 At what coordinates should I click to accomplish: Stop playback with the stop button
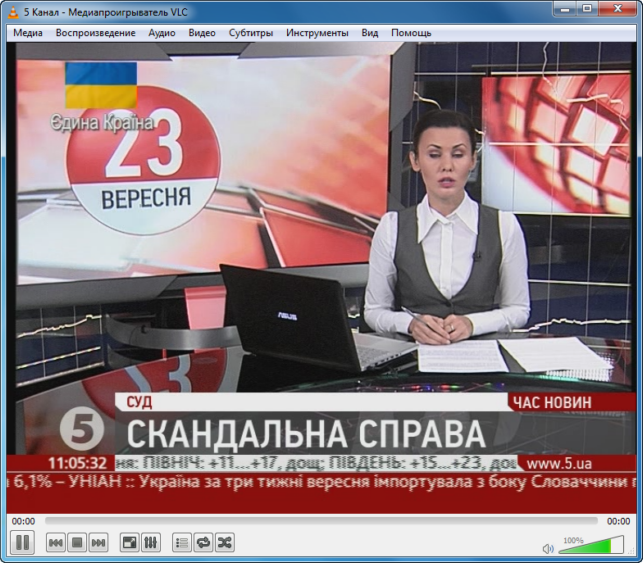pyautogui.click(x=77, y=543)
